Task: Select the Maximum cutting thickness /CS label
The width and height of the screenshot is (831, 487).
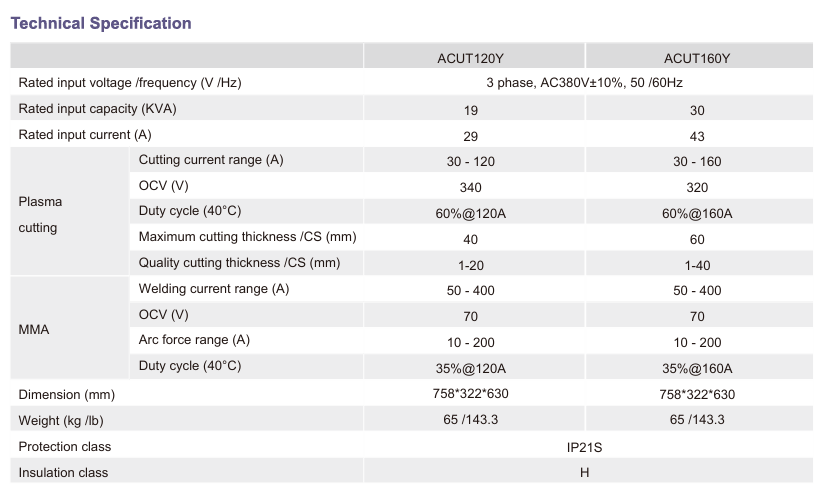Action: tap(247, 238)
